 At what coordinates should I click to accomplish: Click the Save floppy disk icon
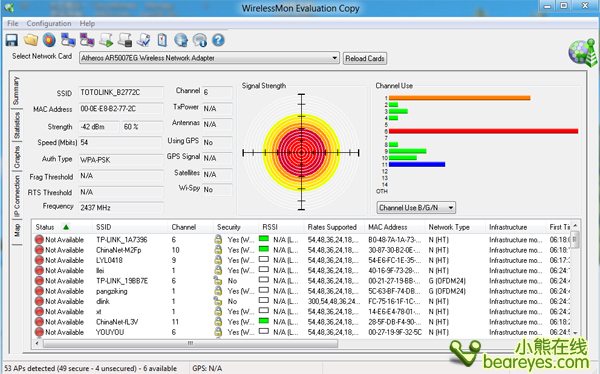[x=11, y=40]
